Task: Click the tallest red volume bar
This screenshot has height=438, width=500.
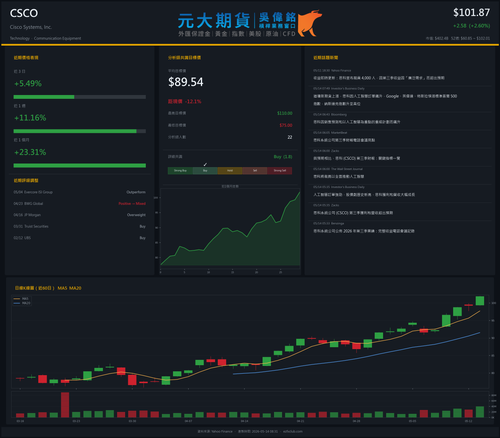Action: (x=65, y=405)
